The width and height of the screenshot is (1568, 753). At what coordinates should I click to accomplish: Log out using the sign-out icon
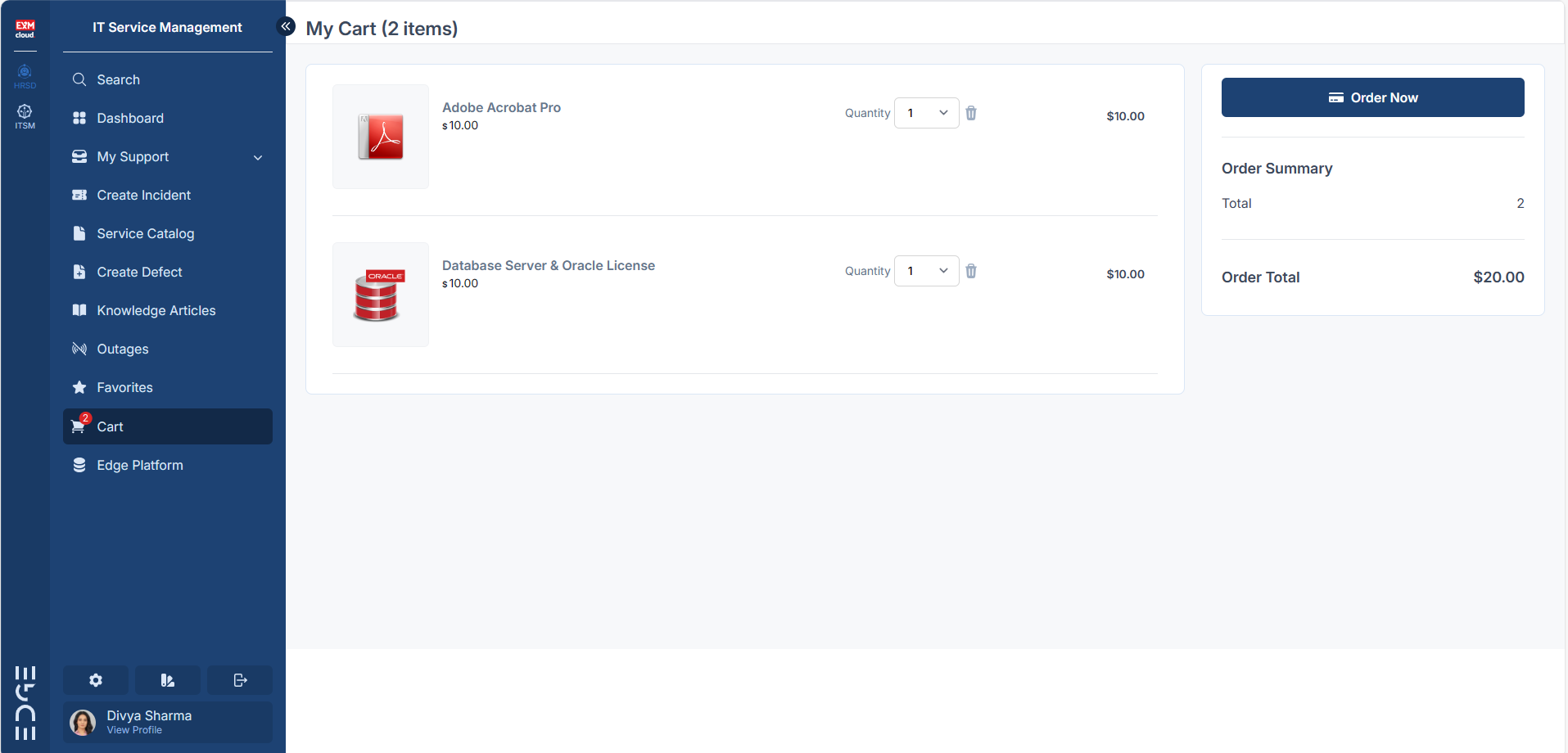click(x=240, y=680)
